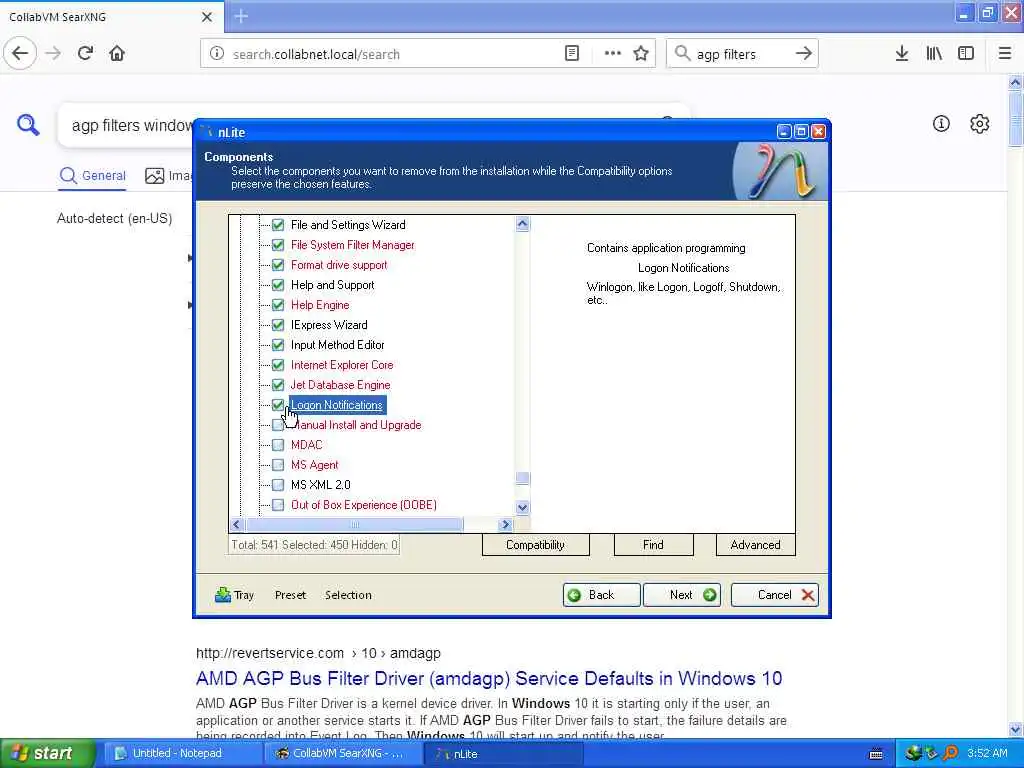1024x768 pixels.
Task: Open the Compatibility options
Action: tap(536, 545)
